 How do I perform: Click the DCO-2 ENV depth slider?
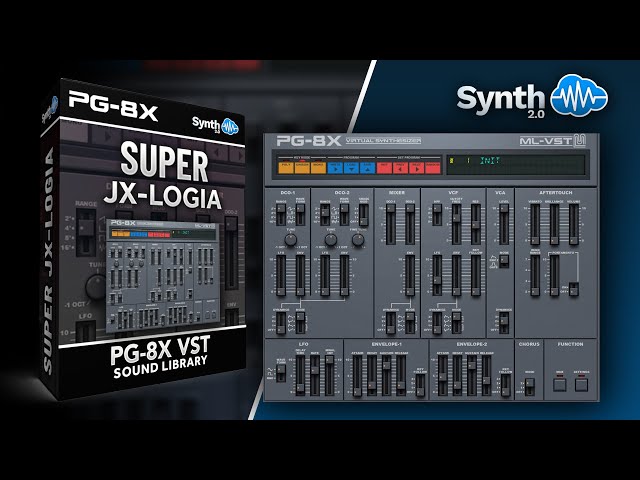(x=344, y=275)
